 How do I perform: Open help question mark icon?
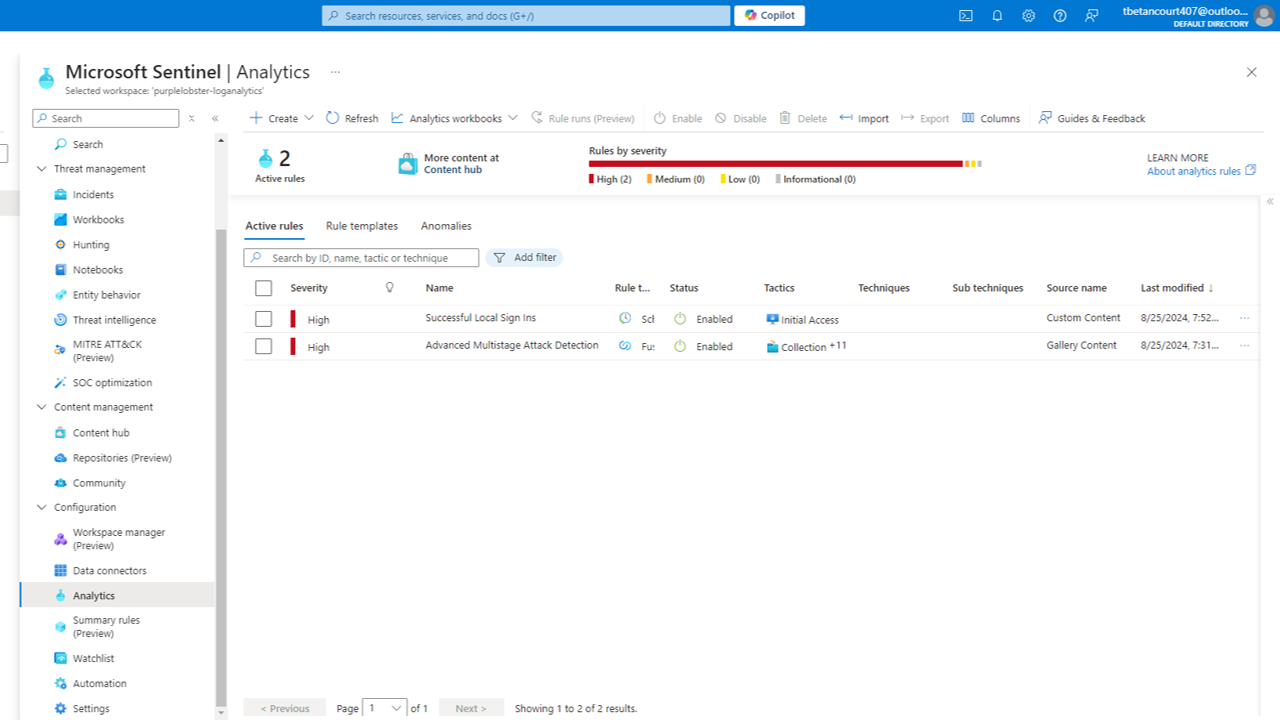(1060, 15)
